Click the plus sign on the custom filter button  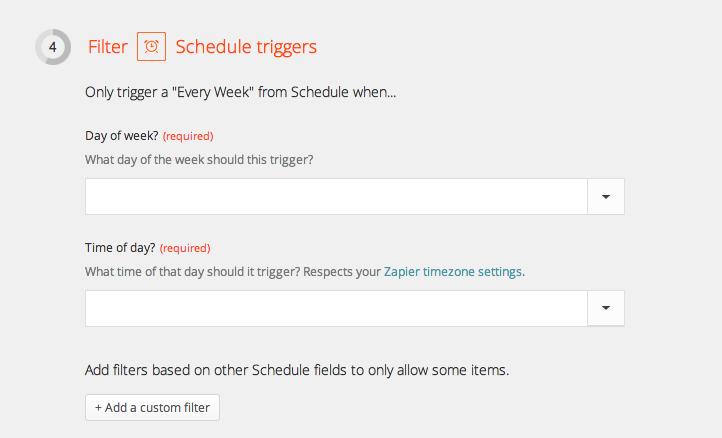coord(98,408)
